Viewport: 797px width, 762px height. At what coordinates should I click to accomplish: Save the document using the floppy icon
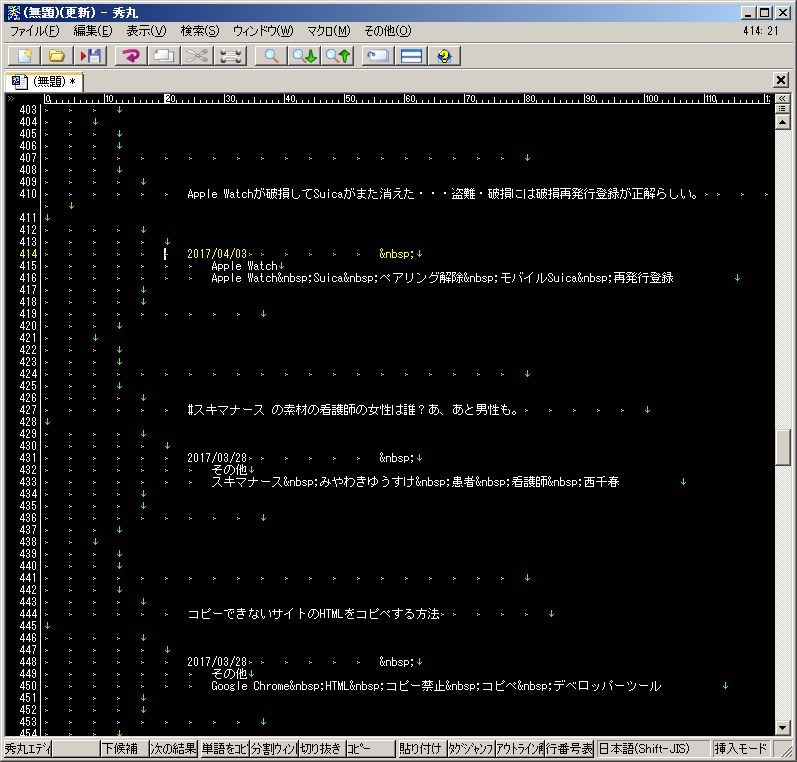90,56
